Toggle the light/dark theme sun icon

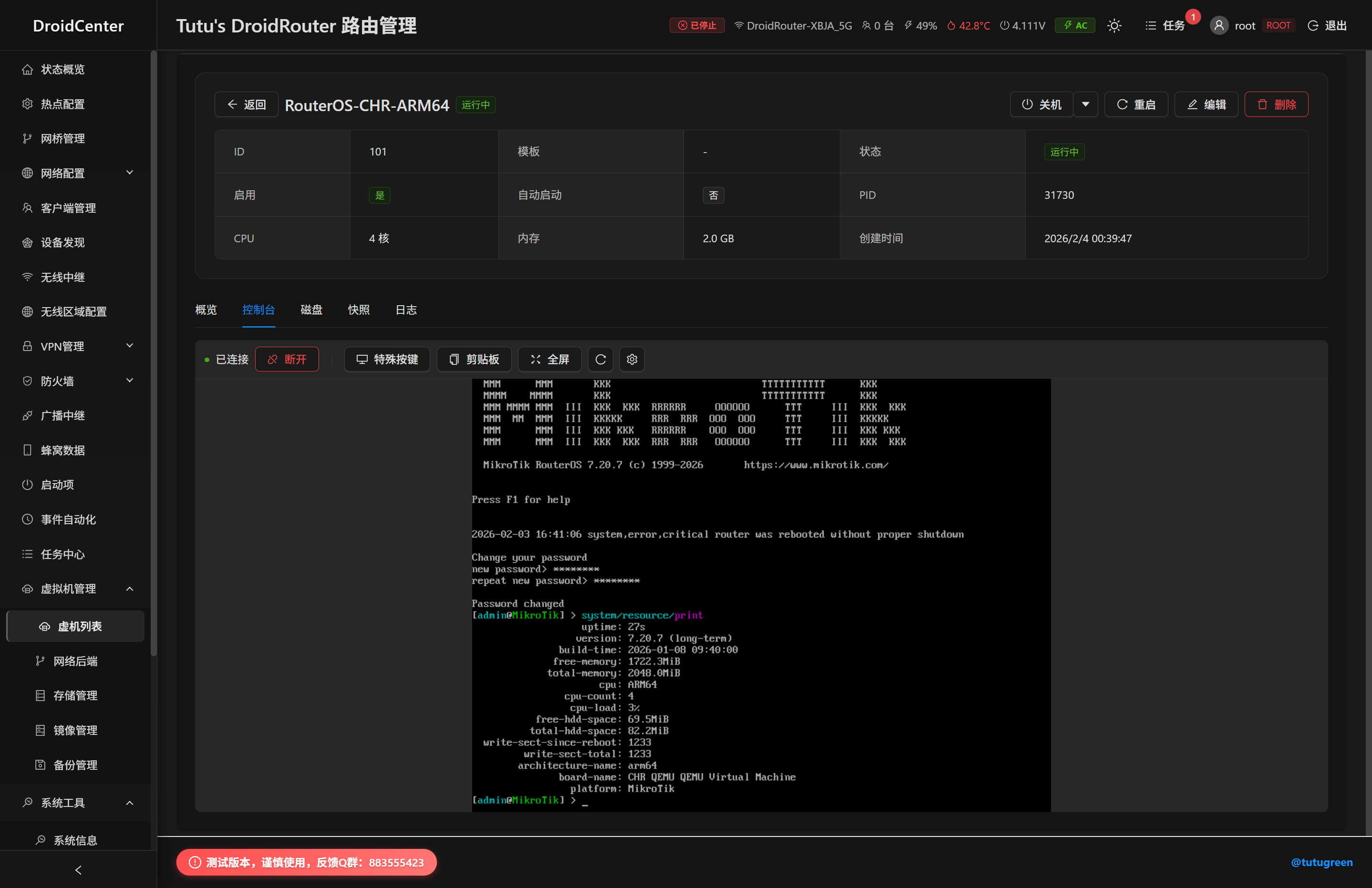(x=1114, y=26)
